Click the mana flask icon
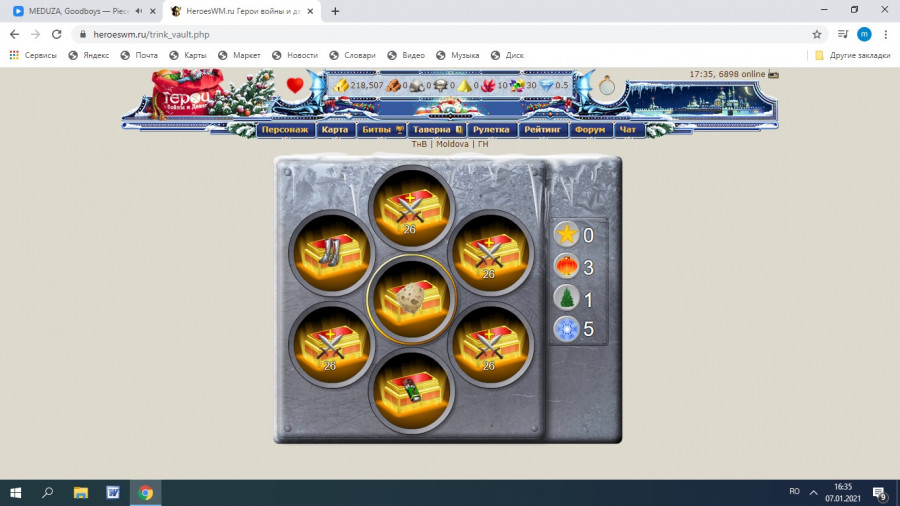This screenshot has height=506, width=900. pyautogui.click(x=607, y=86)
